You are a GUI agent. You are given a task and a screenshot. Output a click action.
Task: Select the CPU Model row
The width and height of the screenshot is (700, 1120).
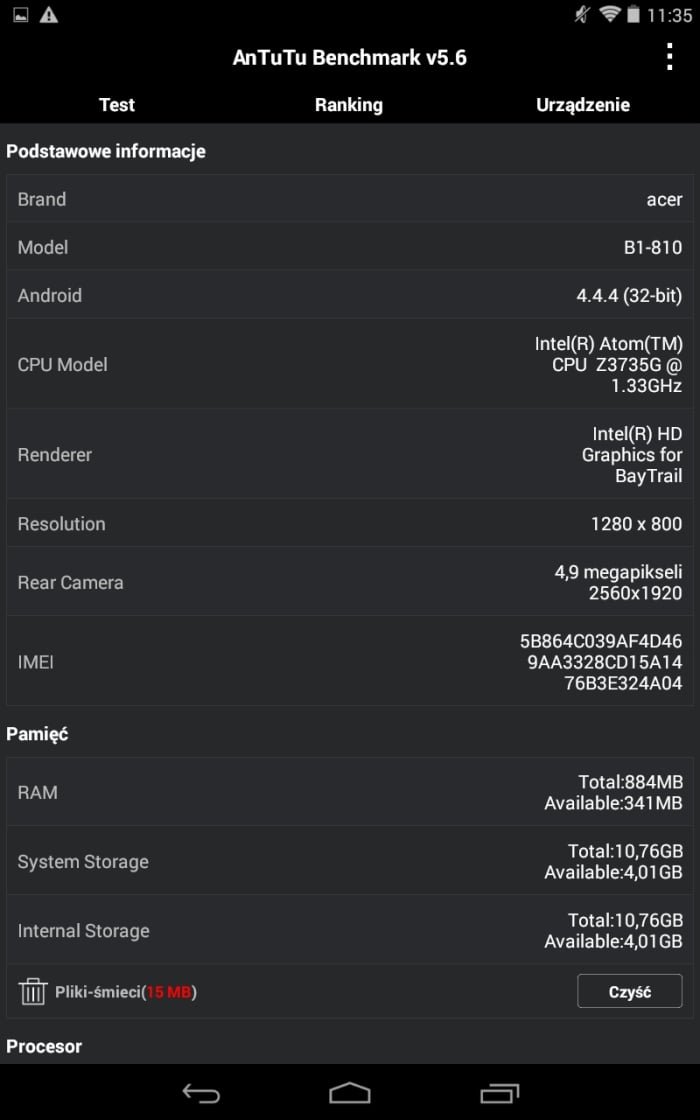pyautogui.click(x=350, y=364)
